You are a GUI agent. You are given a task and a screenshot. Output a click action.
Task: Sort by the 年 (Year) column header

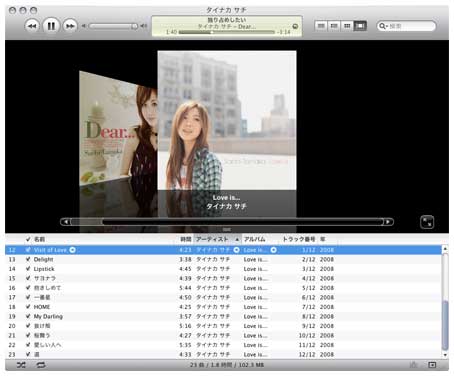[x=323, y=239]
